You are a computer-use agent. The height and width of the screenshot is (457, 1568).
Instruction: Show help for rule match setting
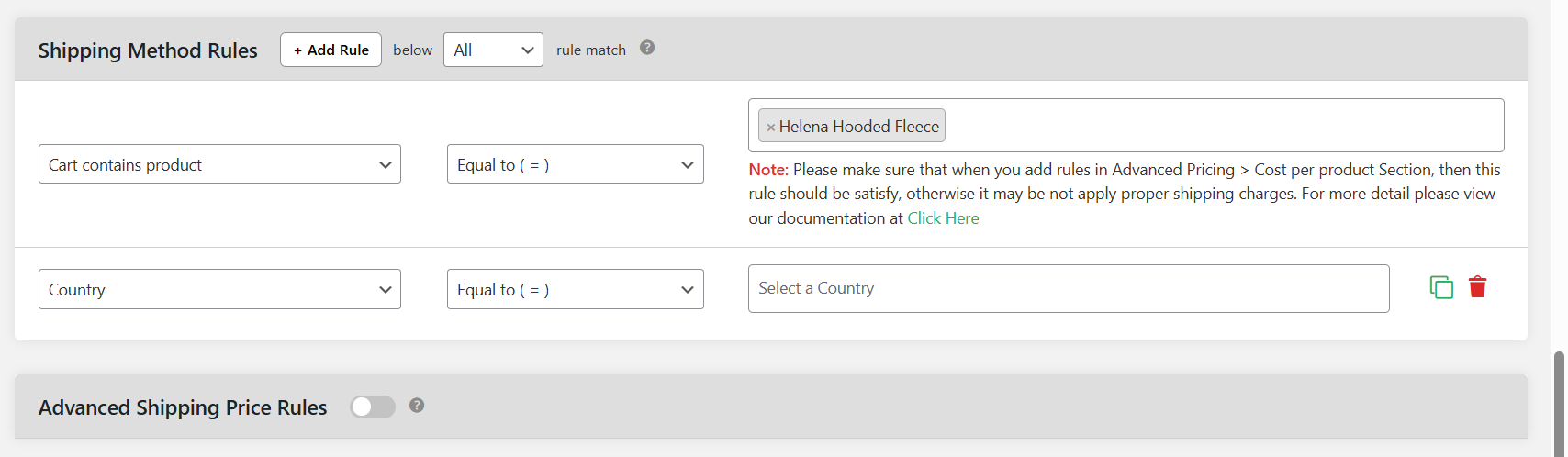[x=647, y=48]
